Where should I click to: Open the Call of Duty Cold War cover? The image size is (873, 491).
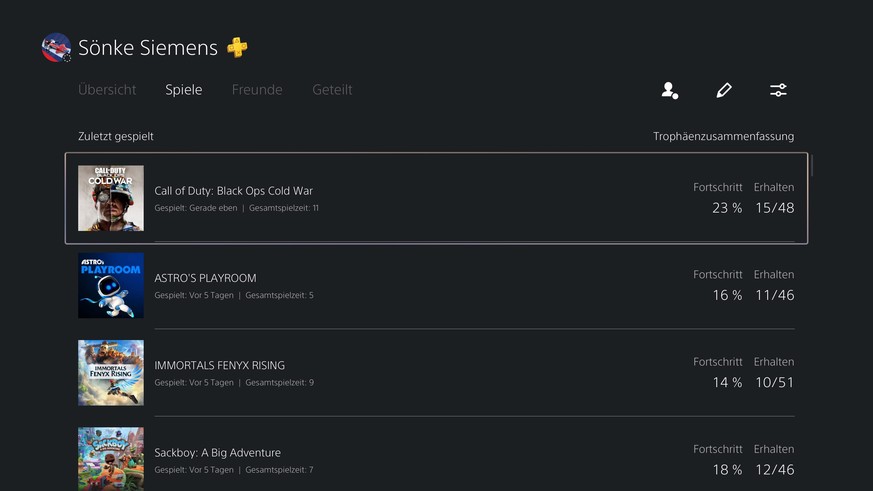point(111,198)
